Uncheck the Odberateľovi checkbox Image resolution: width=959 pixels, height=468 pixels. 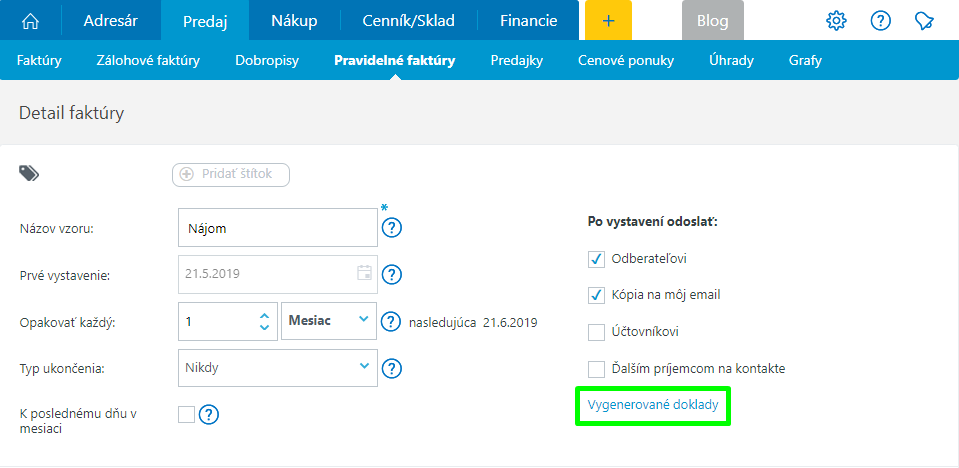point(597,259)
